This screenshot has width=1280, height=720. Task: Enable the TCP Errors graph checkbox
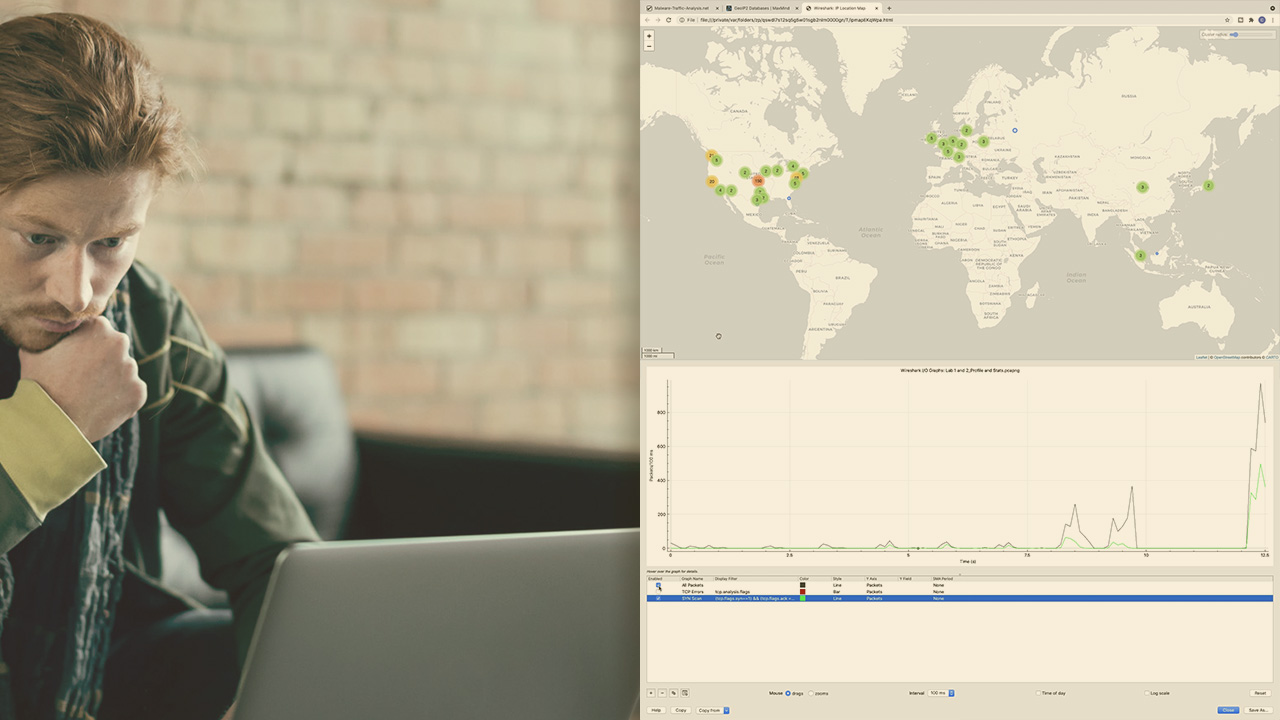(658, 592)
